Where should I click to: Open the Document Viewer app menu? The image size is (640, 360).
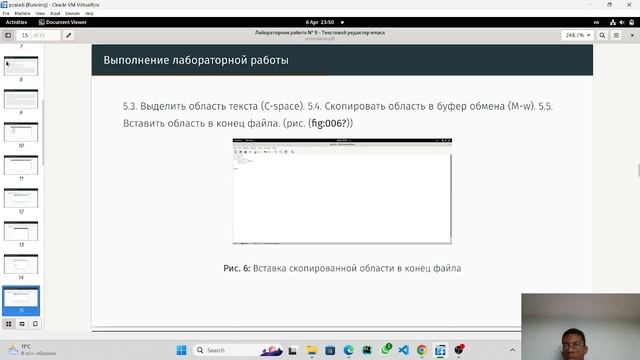[62, 22]
